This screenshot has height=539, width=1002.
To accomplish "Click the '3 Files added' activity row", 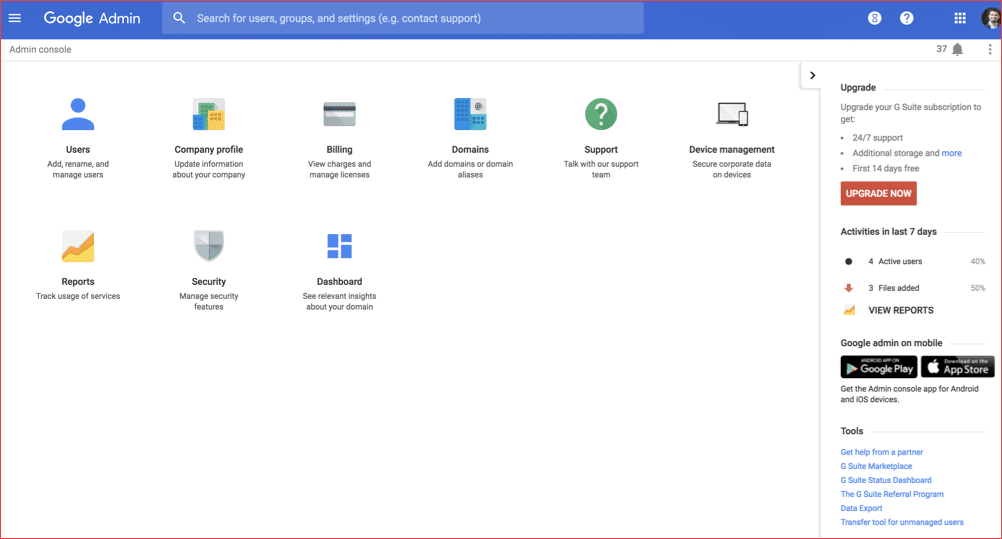I will [914, 288].
